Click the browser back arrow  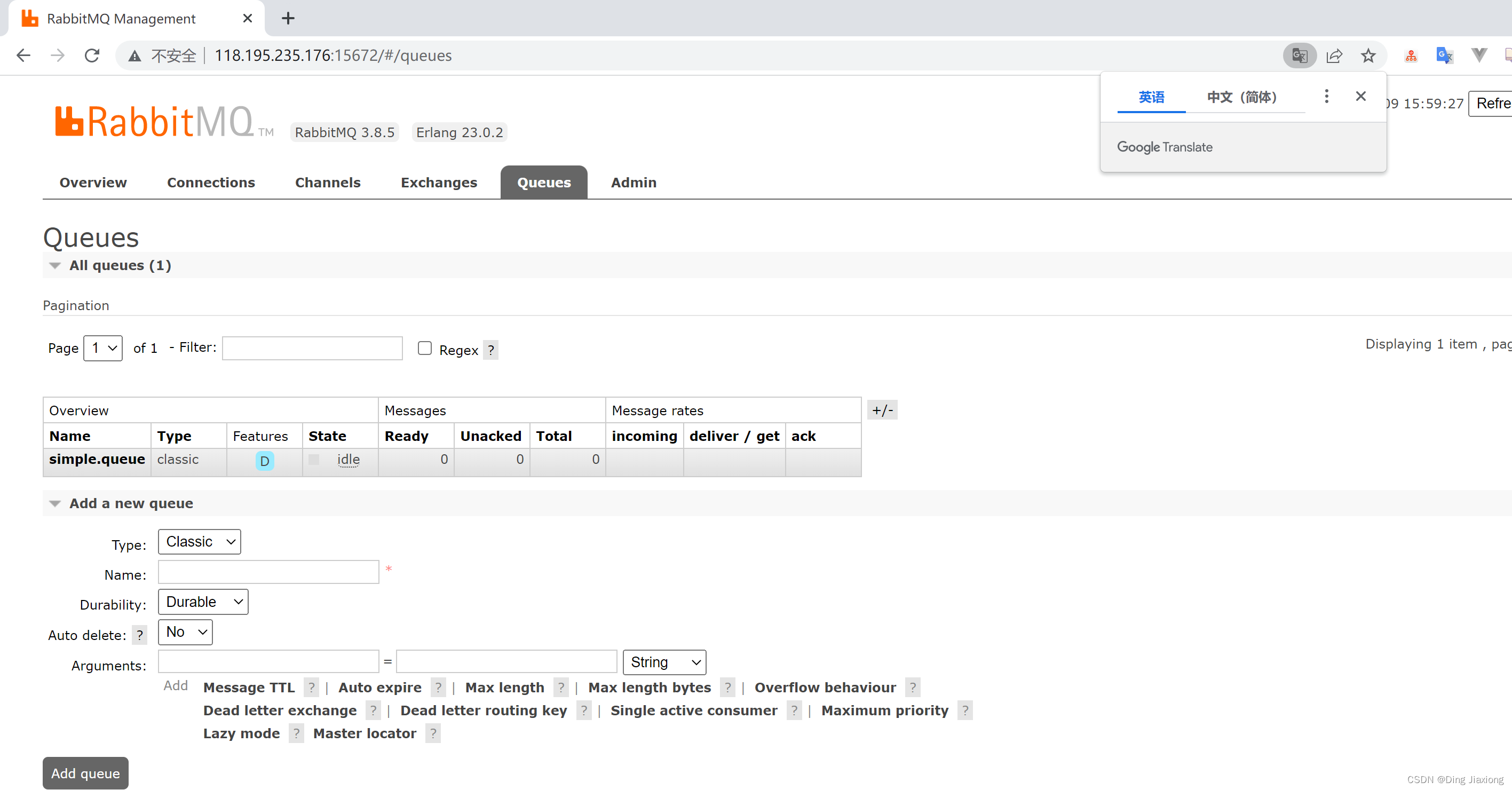pos(23,56)
